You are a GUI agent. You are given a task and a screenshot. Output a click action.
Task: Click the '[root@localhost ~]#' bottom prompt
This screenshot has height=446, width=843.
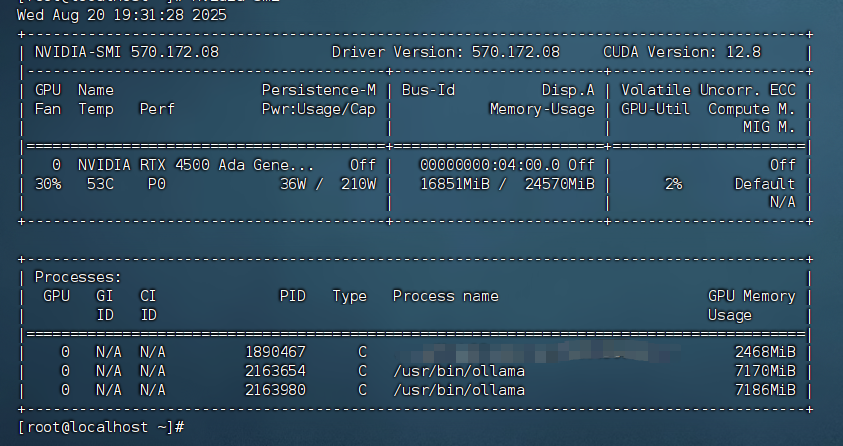point(101,427)
